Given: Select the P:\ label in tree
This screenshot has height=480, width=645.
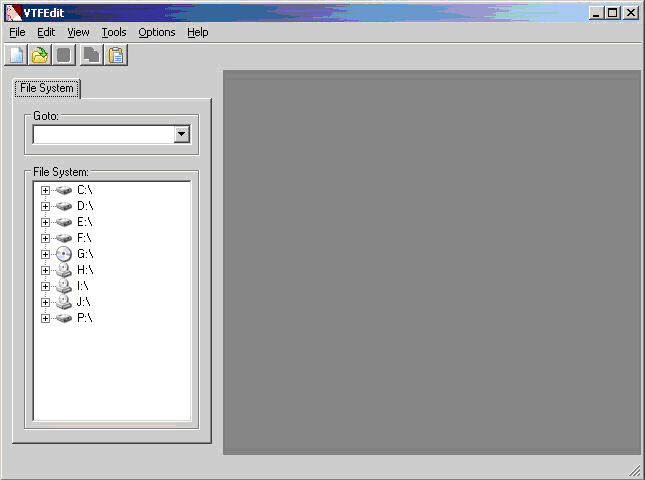Looking at the screenshot, I should [85, 318].
